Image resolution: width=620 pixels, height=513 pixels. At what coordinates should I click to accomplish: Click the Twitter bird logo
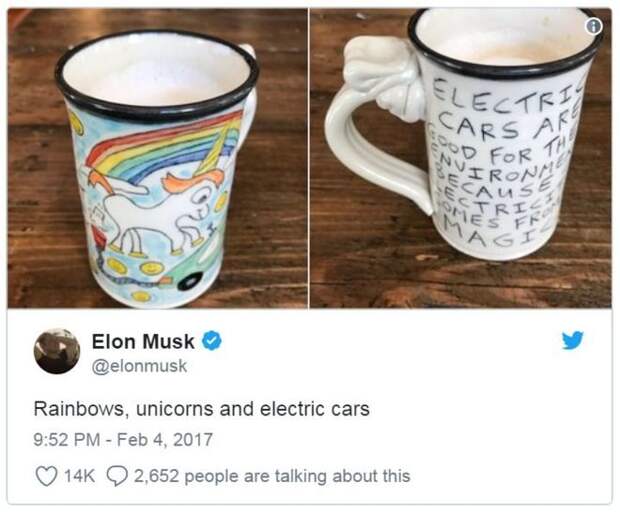pos(573,340)
